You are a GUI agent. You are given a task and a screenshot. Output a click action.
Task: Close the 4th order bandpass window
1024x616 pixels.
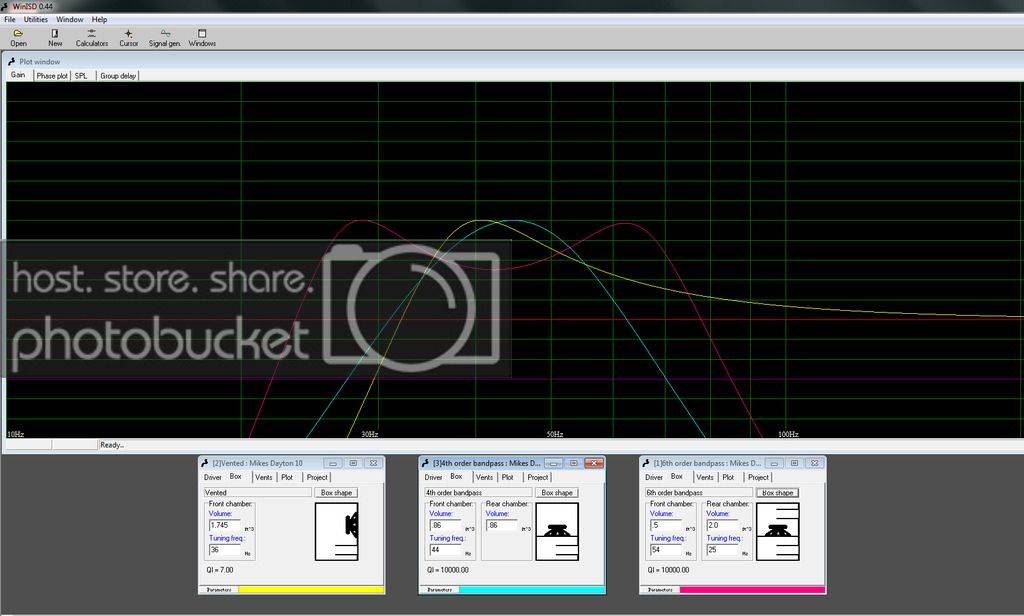point(594,463)
